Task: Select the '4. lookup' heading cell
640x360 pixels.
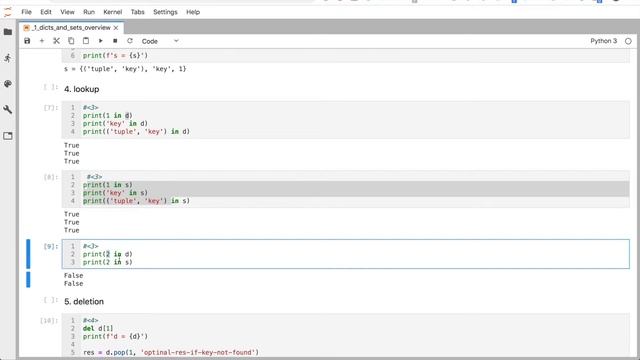Action: pos(82,89)
